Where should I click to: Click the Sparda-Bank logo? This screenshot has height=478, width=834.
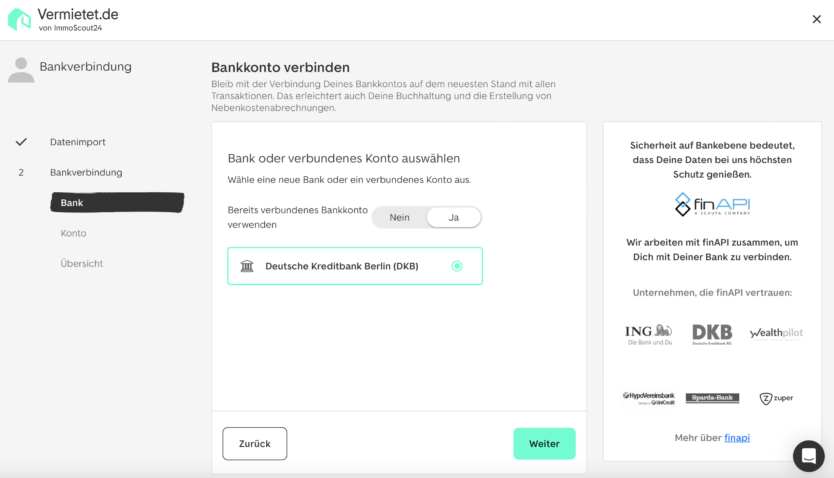pos(712,398)
